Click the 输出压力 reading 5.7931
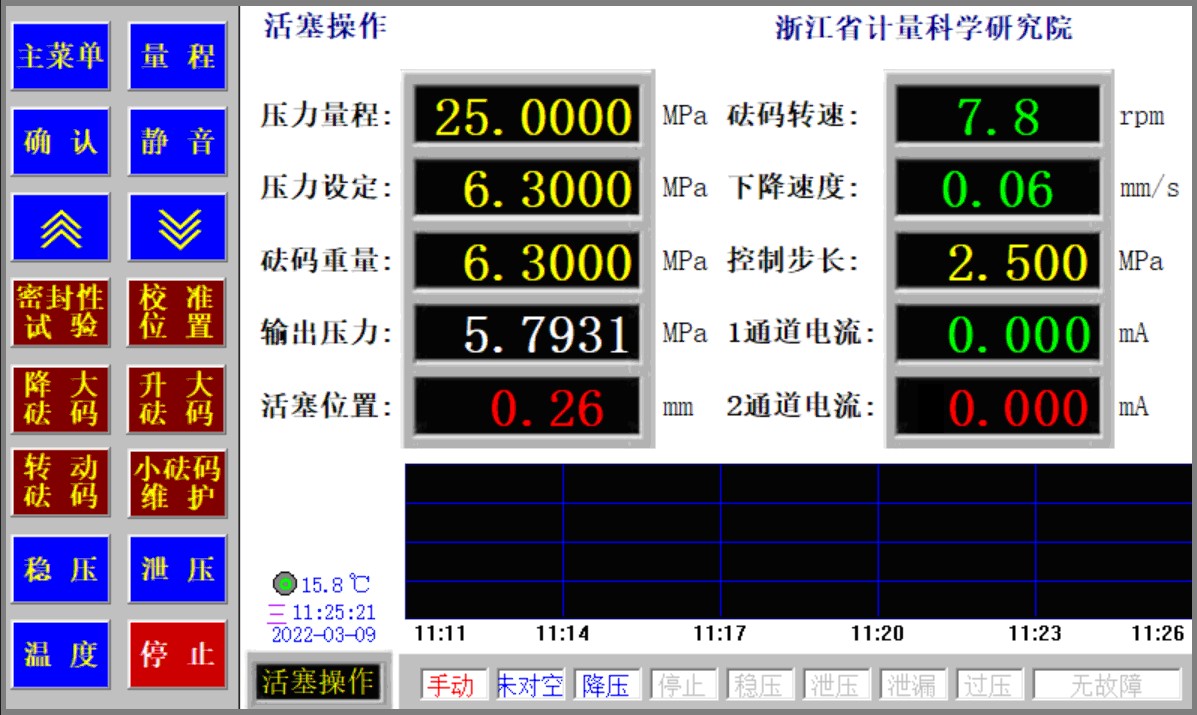The width and height of the screenshot is (1197, 715). (x=528, y=333)
